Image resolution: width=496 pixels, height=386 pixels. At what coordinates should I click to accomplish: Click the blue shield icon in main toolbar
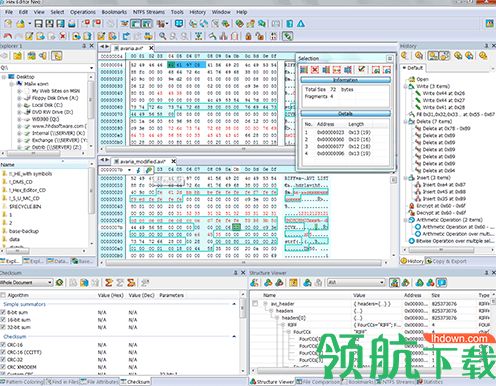pyautogui.click(x=179, y=23)
